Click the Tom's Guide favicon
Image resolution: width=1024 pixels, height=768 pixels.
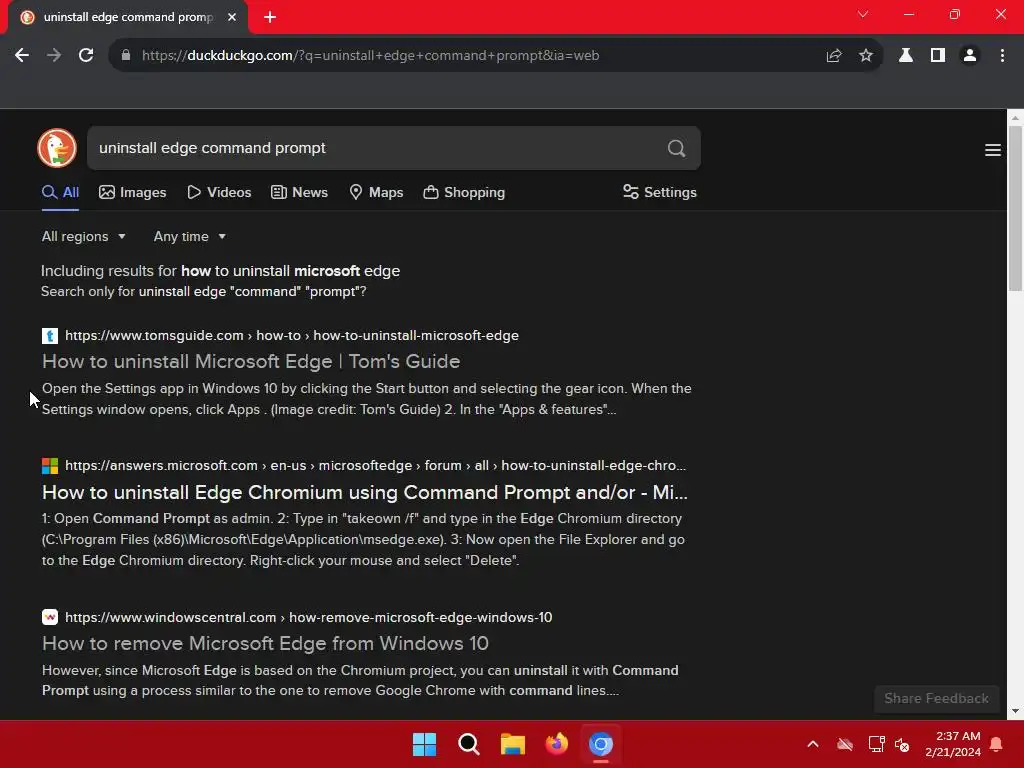coord(50,336)
